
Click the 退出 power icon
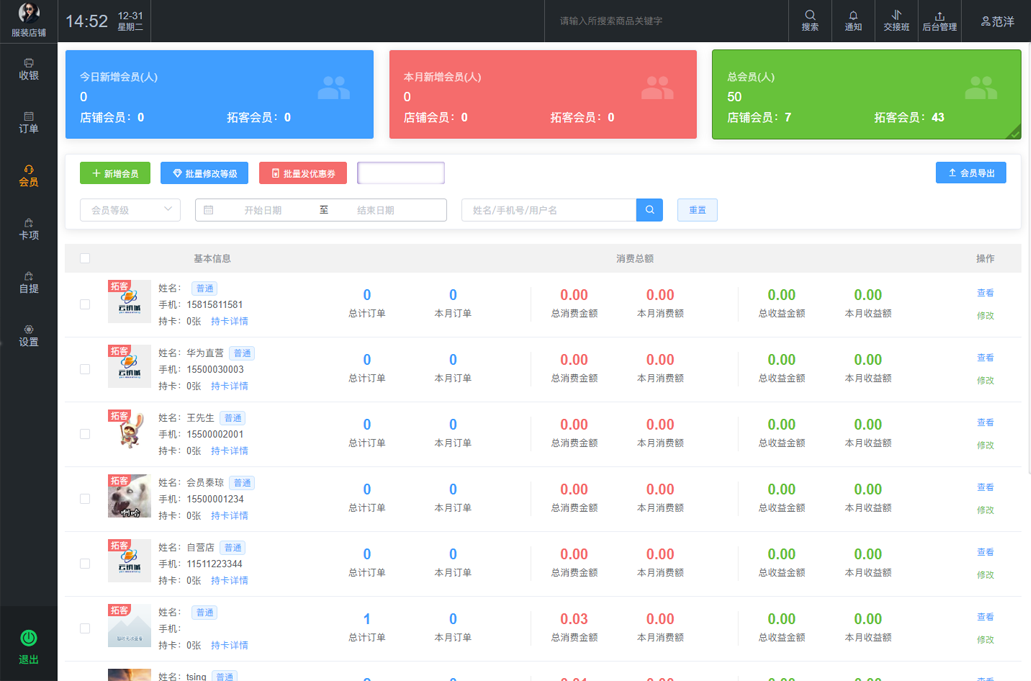click(29, 638)
